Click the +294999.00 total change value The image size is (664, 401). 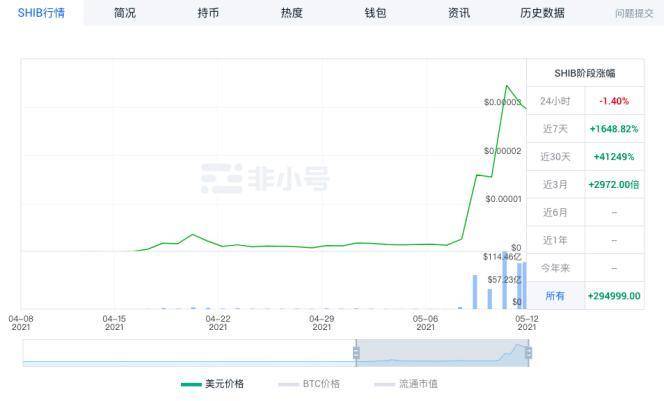[x=614, y=296]
